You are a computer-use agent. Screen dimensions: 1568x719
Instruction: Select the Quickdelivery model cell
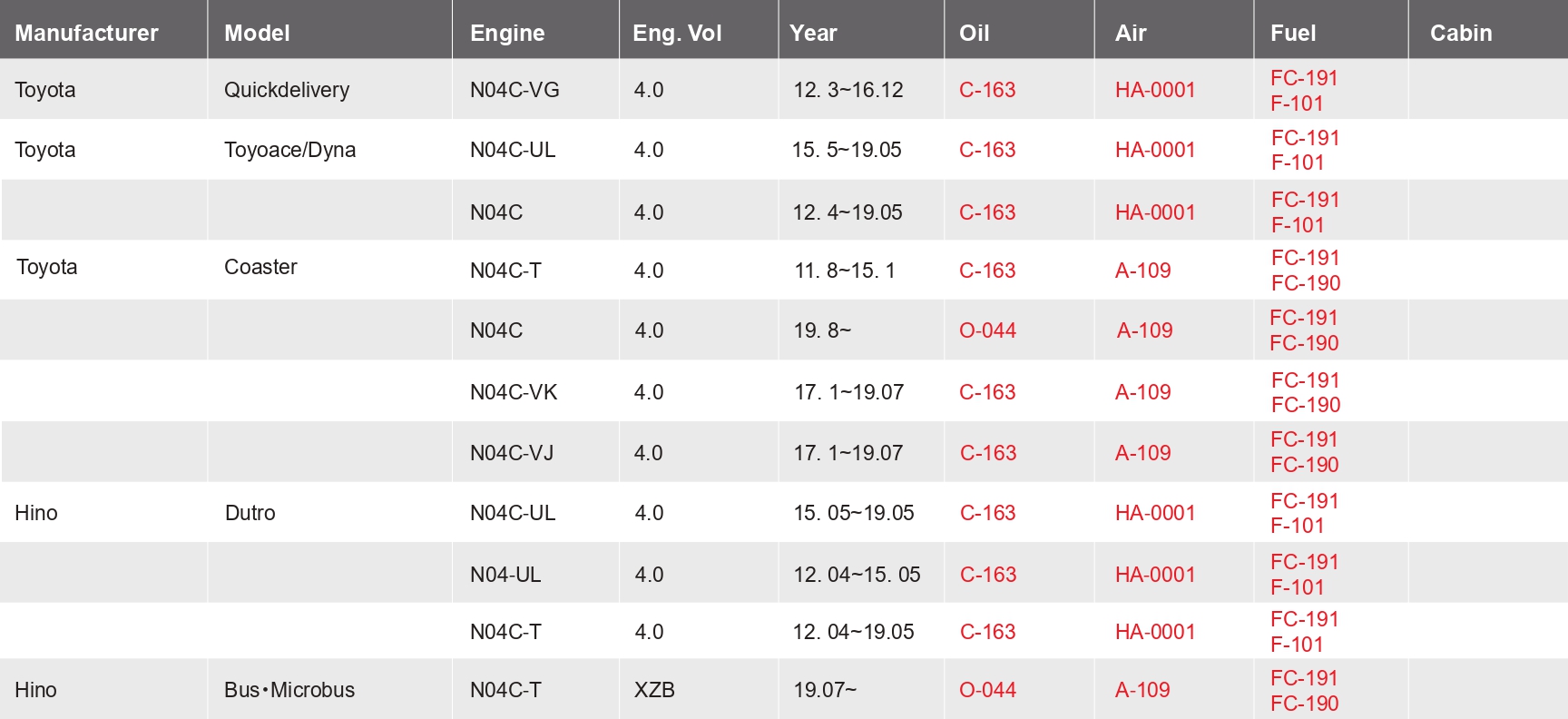pos(287,90)
